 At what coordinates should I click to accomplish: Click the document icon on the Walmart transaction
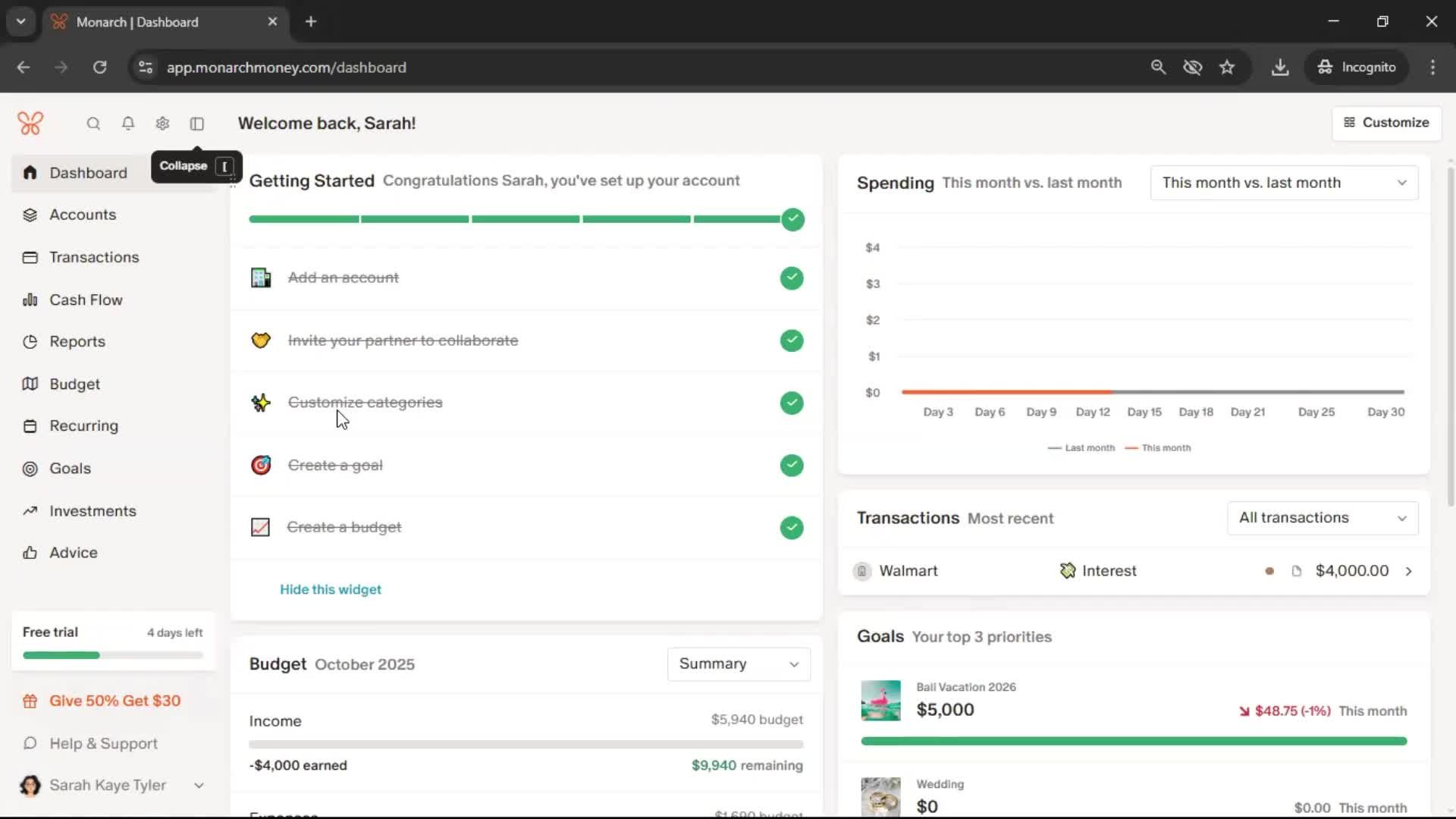1297,571
